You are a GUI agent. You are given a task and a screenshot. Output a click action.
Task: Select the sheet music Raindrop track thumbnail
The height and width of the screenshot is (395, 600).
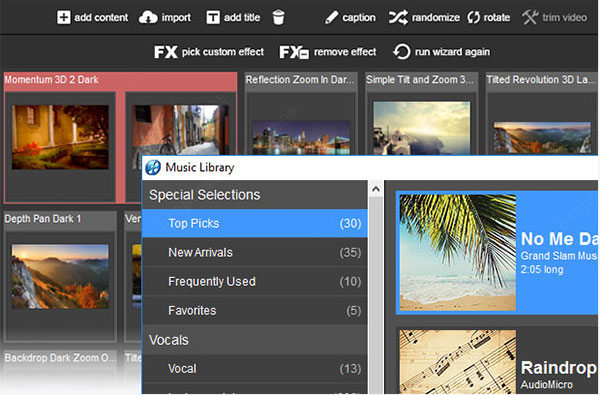(458, 362)
